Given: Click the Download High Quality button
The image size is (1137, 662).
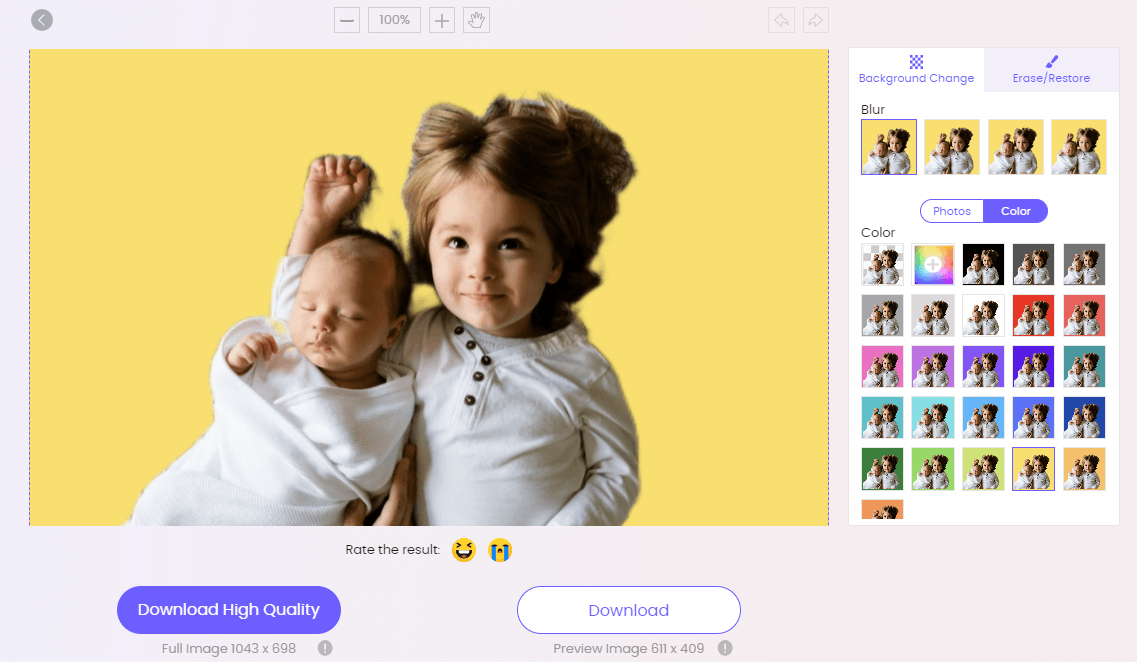Looking at the screenshot, I should coord(228,609).
